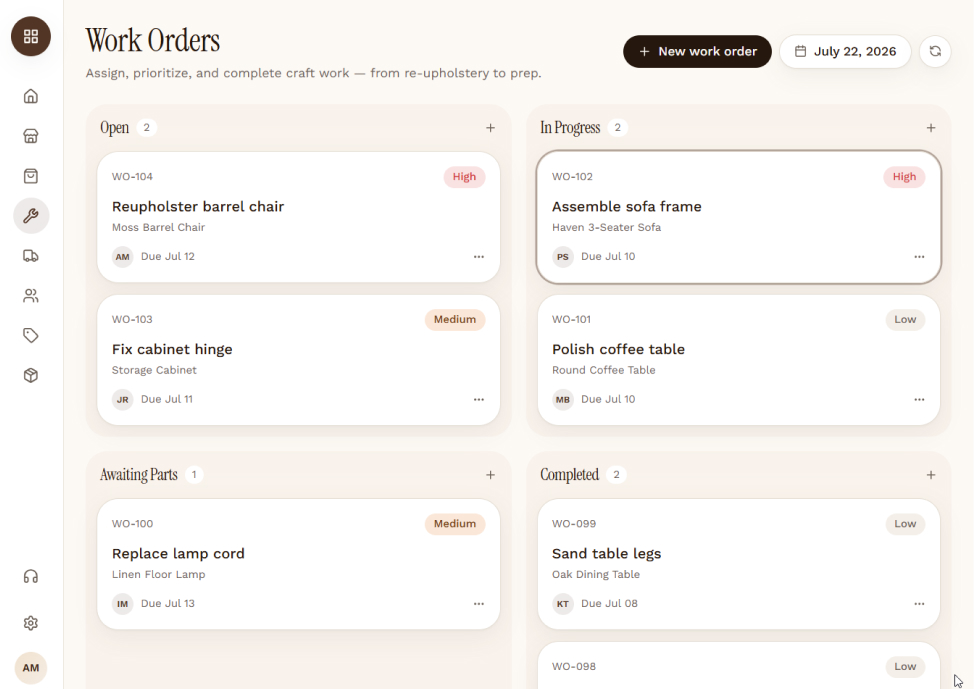
Task: Click the Awaiting Parts column heading
Action: tap(139, 475)
